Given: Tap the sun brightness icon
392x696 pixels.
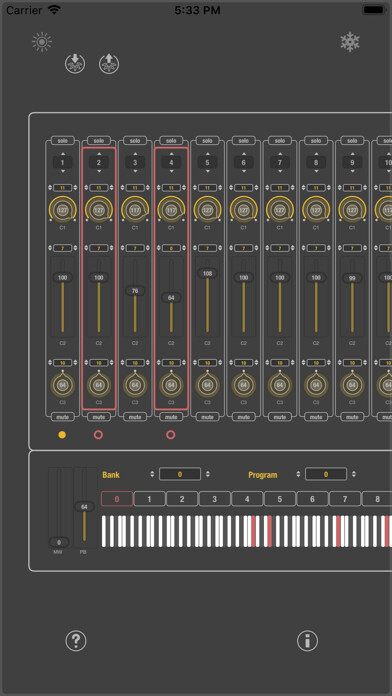Looking at the screenshot, I should 42,42.
